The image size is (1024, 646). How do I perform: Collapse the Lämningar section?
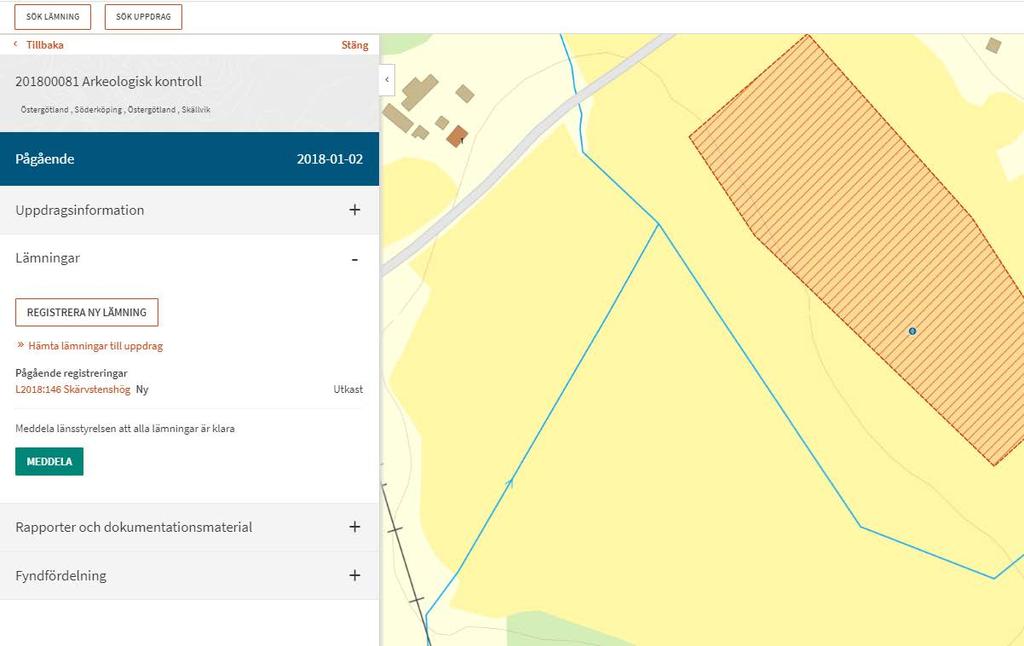(x=189, y=258)
